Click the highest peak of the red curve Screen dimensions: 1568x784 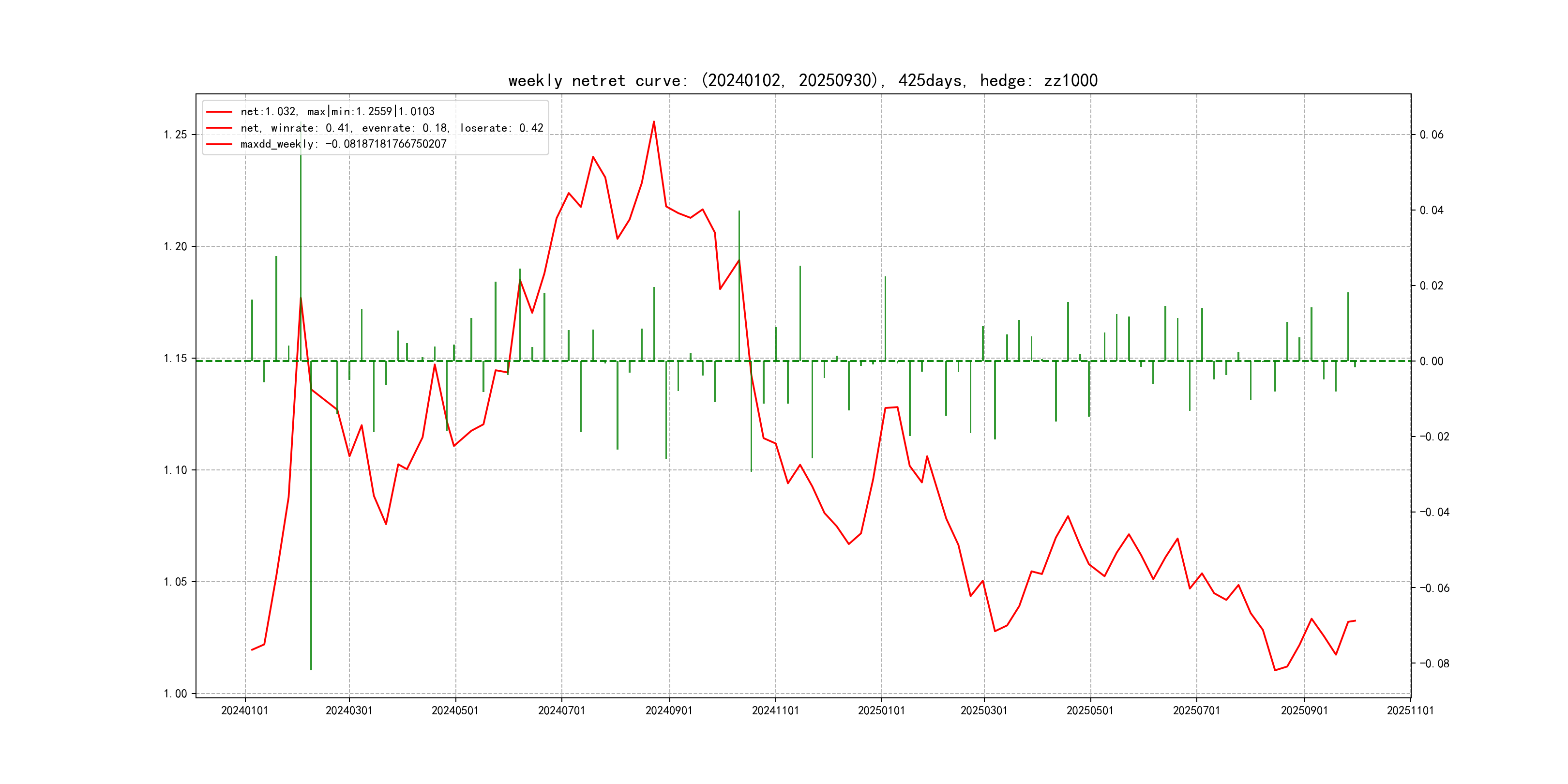point(654,122)
